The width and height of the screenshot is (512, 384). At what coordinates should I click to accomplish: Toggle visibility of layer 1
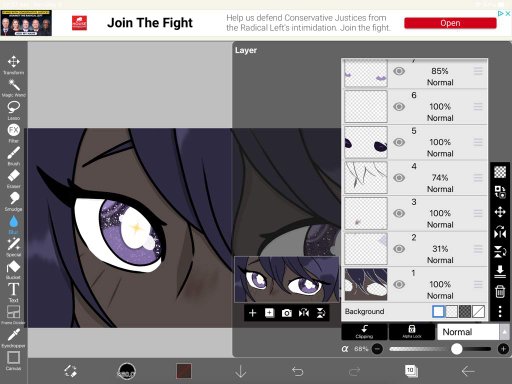tap(399, 284)
